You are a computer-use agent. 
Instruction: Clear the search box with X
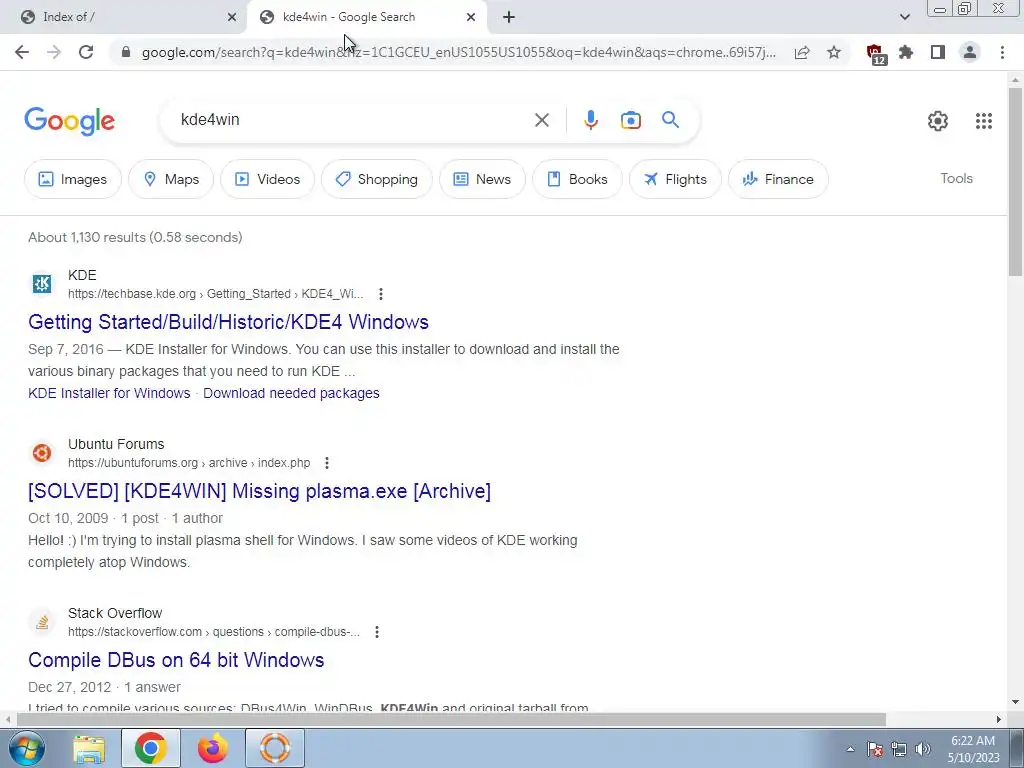[541, 120]
